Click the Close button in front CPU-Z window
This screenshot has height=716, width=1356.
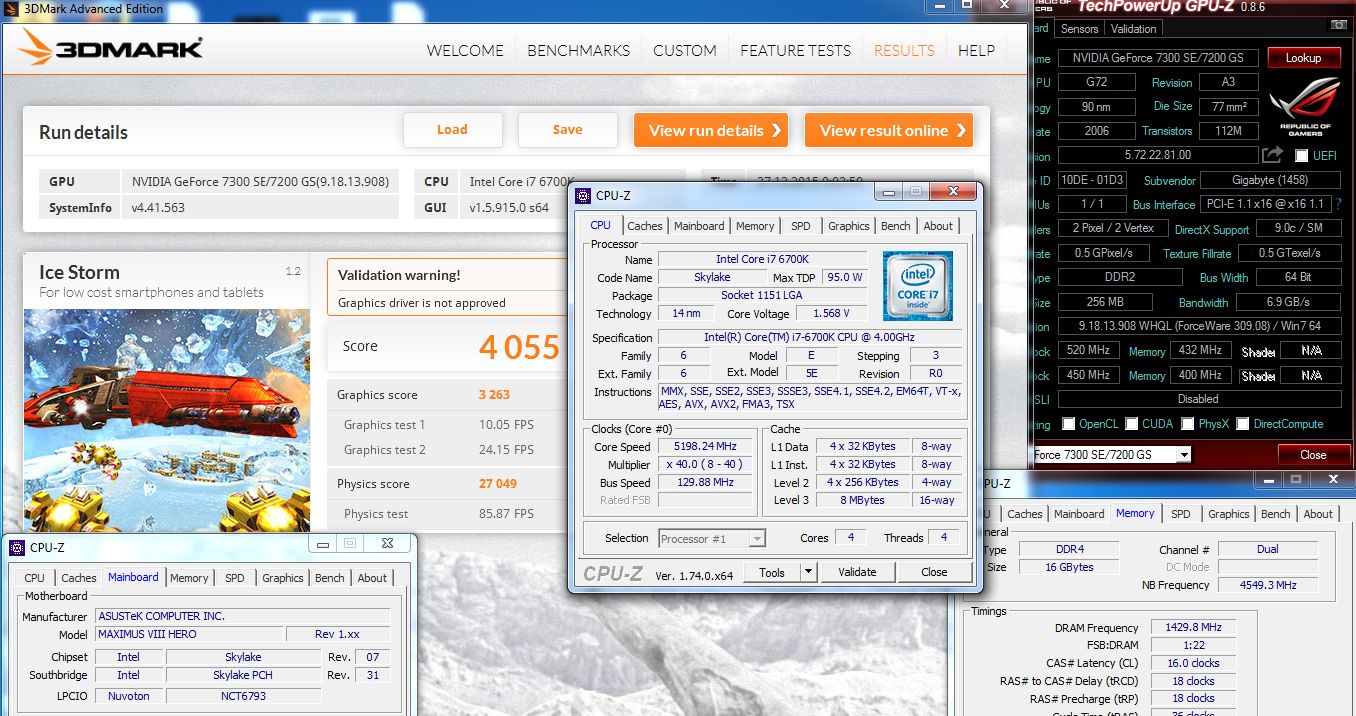934,572
